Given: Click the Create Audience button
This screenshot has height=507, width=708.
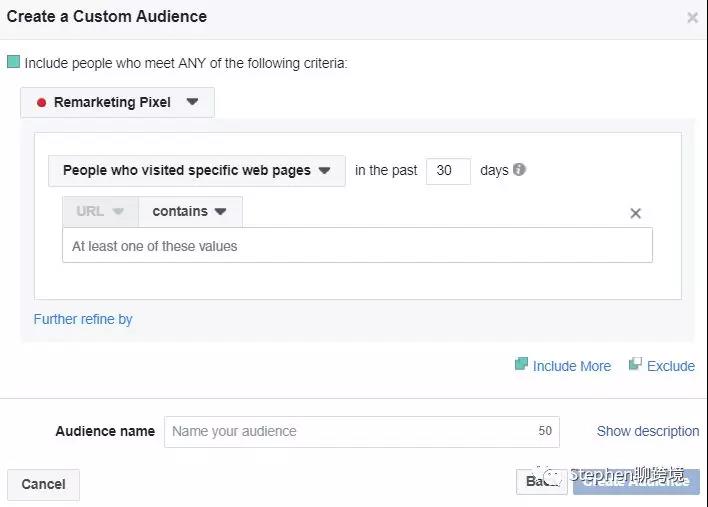Looking at the screenshot, I should point(636,482).
